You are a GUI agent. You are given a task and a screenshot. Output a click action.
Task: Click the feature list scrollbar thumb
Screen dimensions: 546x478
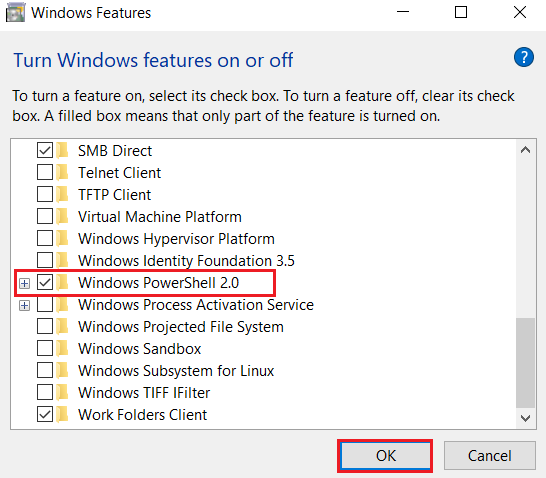[x=525, y=362]
